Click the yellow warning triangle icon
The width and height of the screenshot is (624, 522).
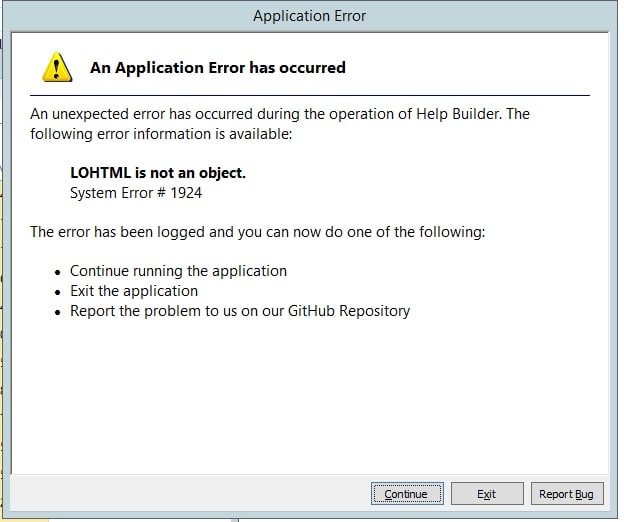click(57, 67)
